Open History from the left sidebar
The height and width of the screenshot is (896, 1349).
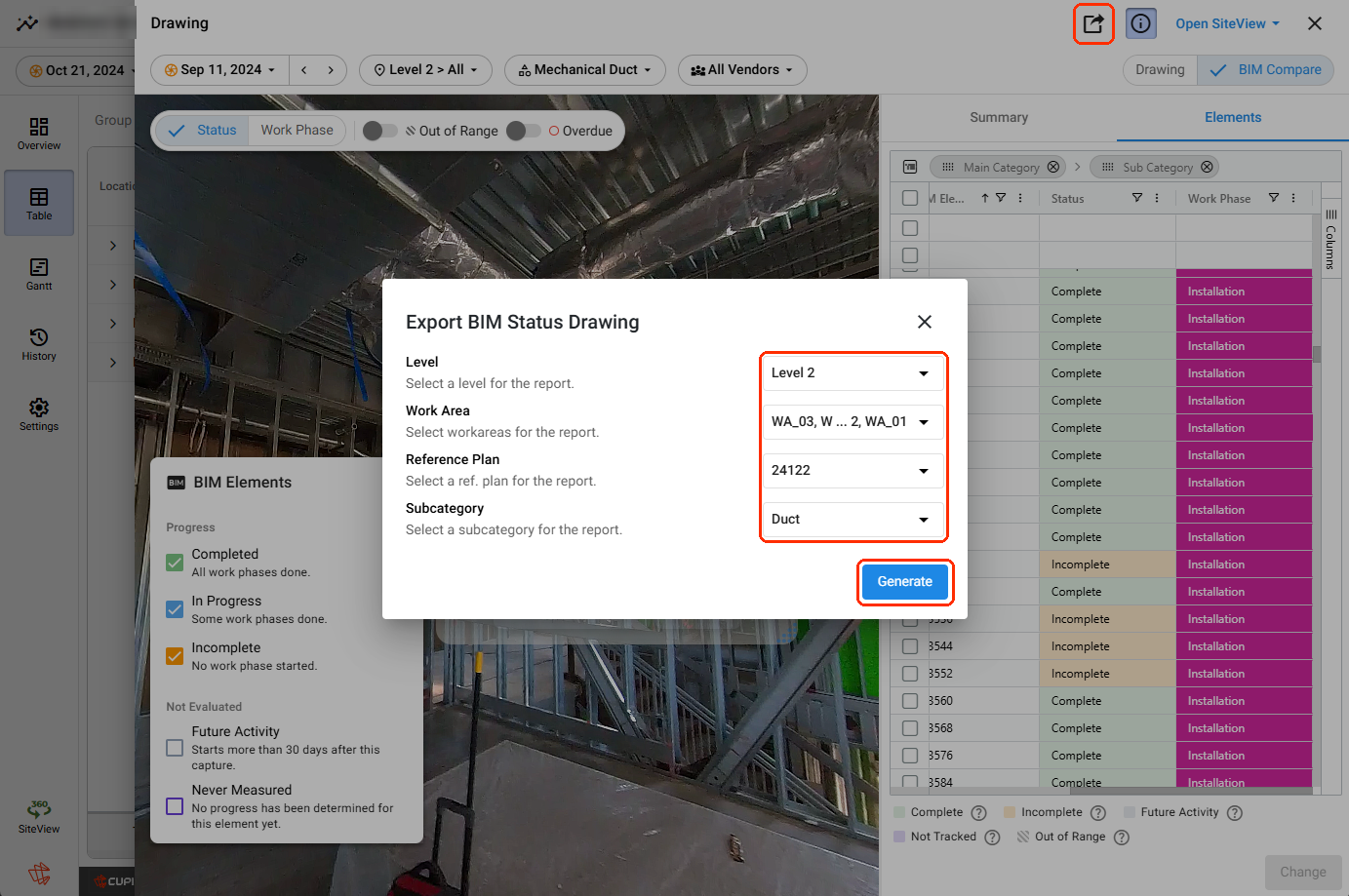(x=39, y=344)
